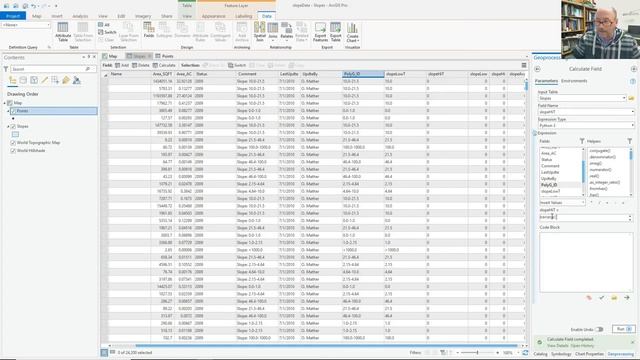Click the View Details link
This screenshot has width=640, height=360.
click(557, 346)
